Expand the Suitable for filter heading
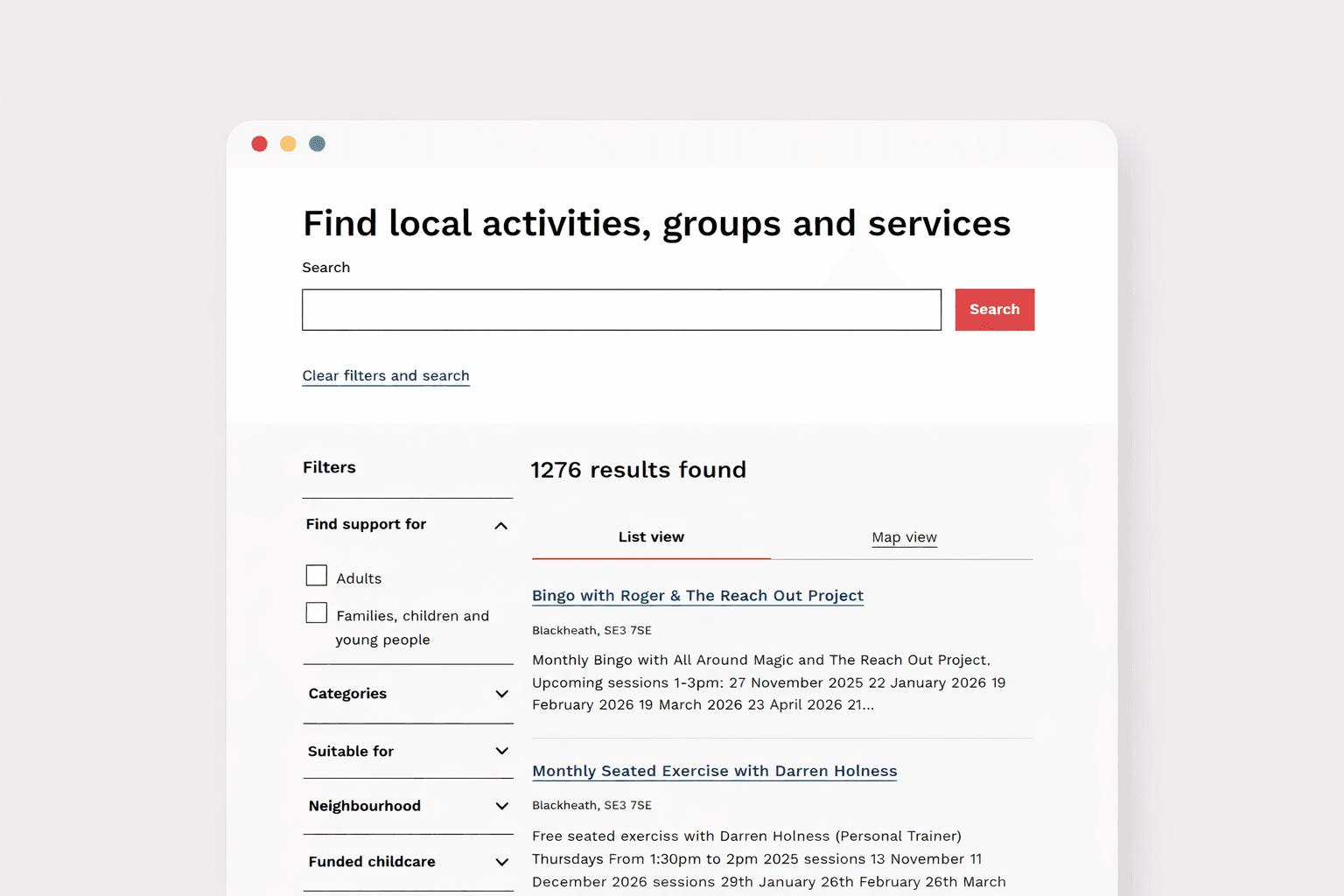This screenshot has height=896, width=1344. tap(351, 752)
